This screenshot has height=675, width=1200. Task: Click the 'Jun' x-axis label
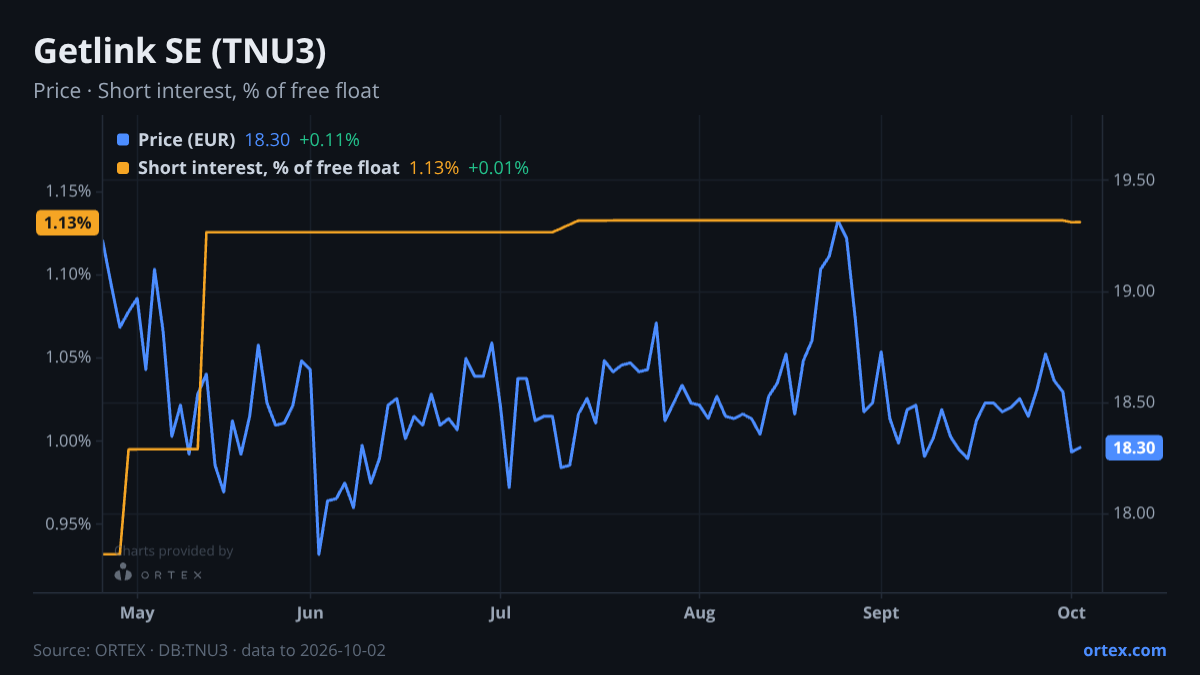[x=310, y=613]
